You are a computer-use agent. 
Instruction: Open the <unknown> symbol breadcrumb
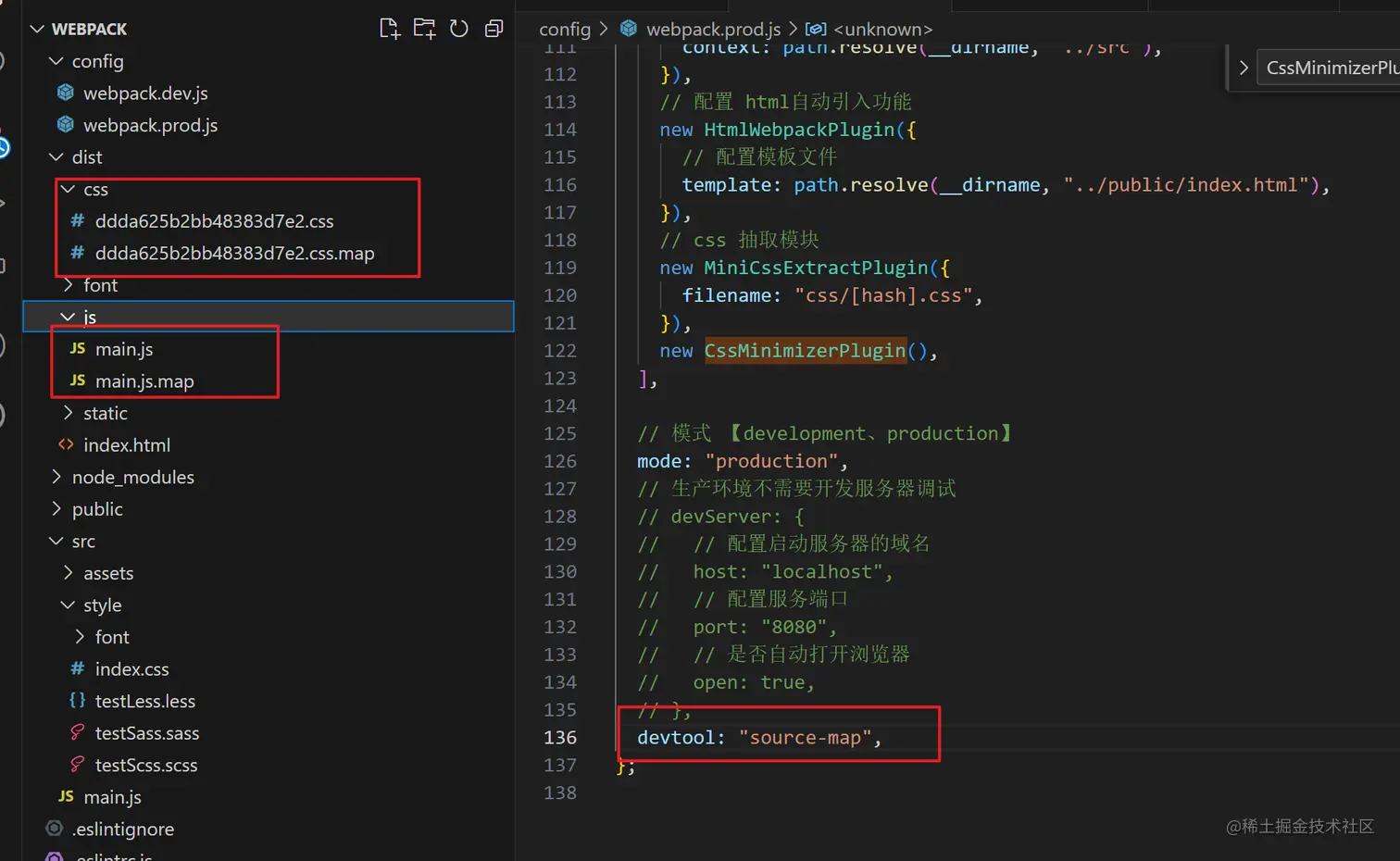[883, 29]
